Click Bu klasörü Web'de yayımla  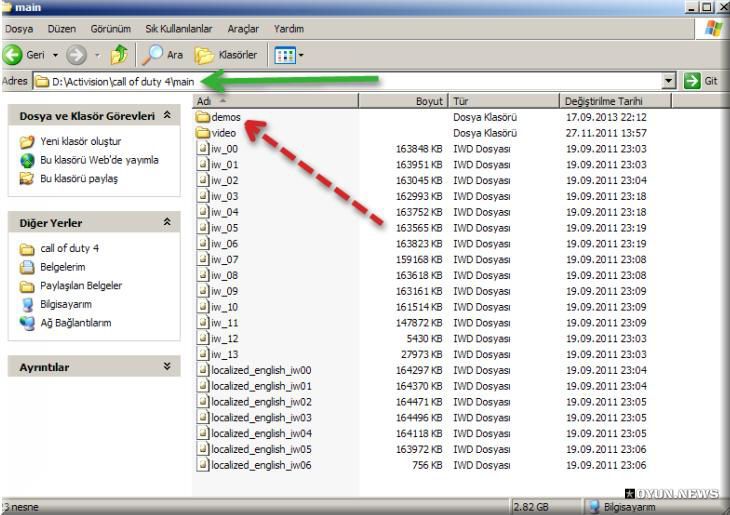[x=99, y=160]
